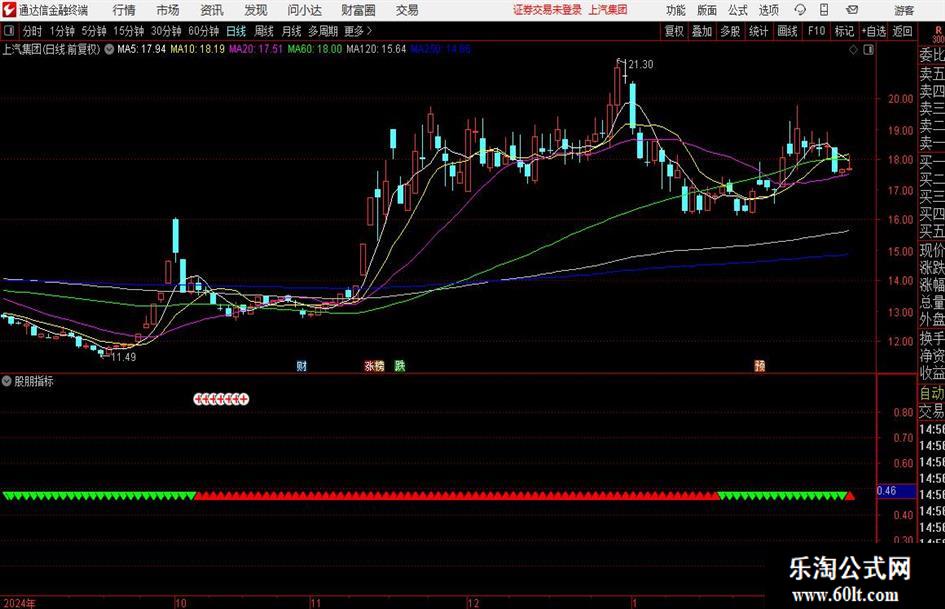The height and width of the screenshot is (609, 945).
Task: Click the 多股 toolbar button
Action: pyautogui.click(x=730, y=31)
